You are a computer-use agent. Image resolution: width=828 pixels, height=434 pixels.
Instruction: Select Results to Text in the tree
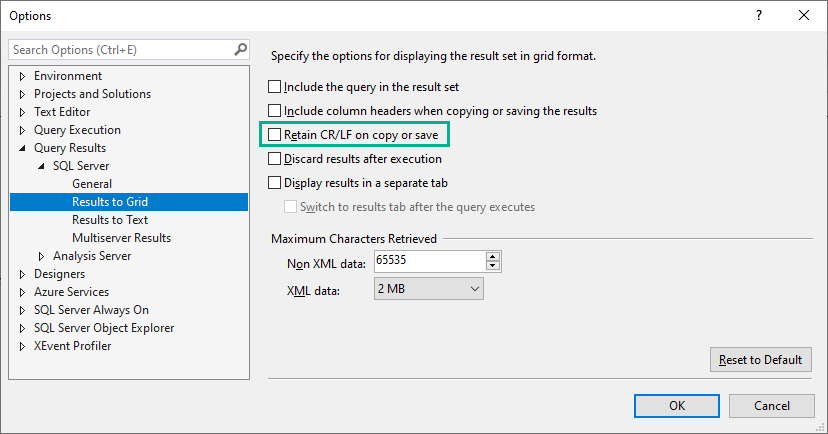[110, 220]
